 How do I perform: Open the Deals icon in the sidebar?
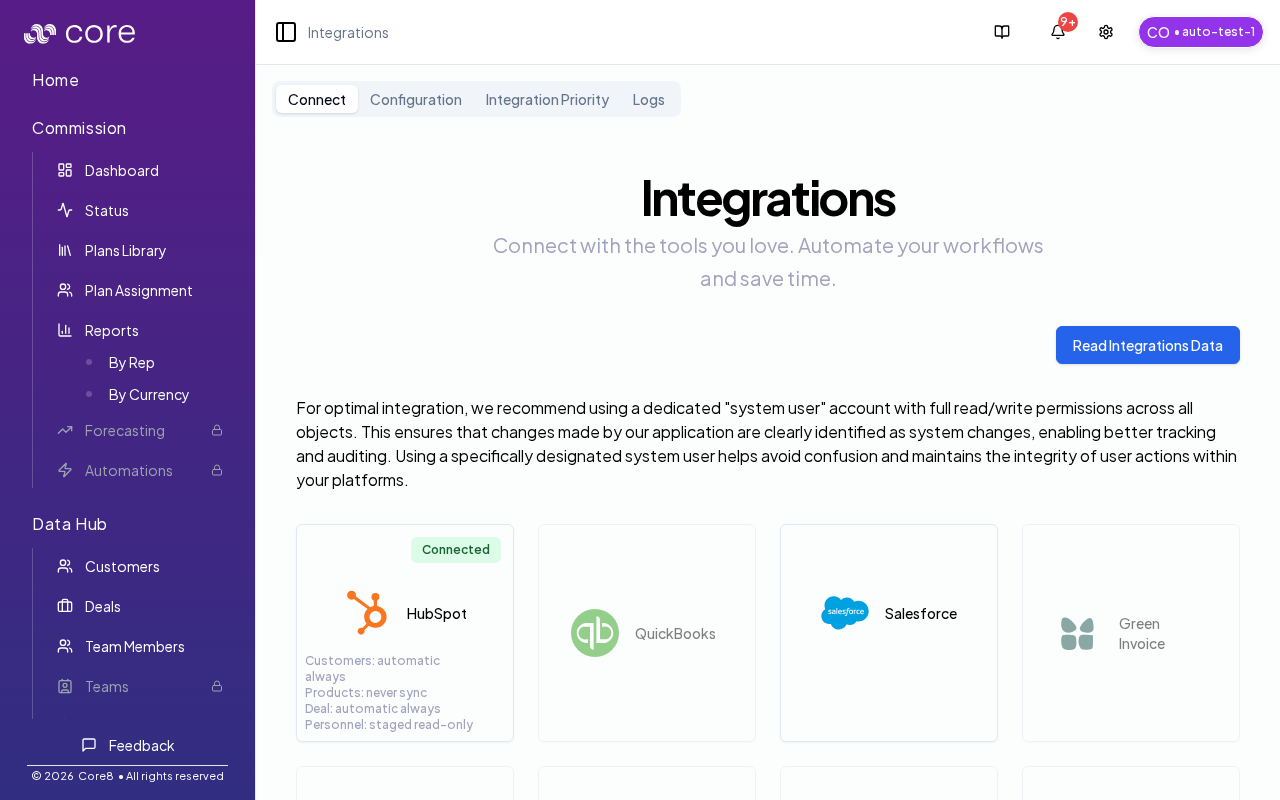click(x=65, y=606)
